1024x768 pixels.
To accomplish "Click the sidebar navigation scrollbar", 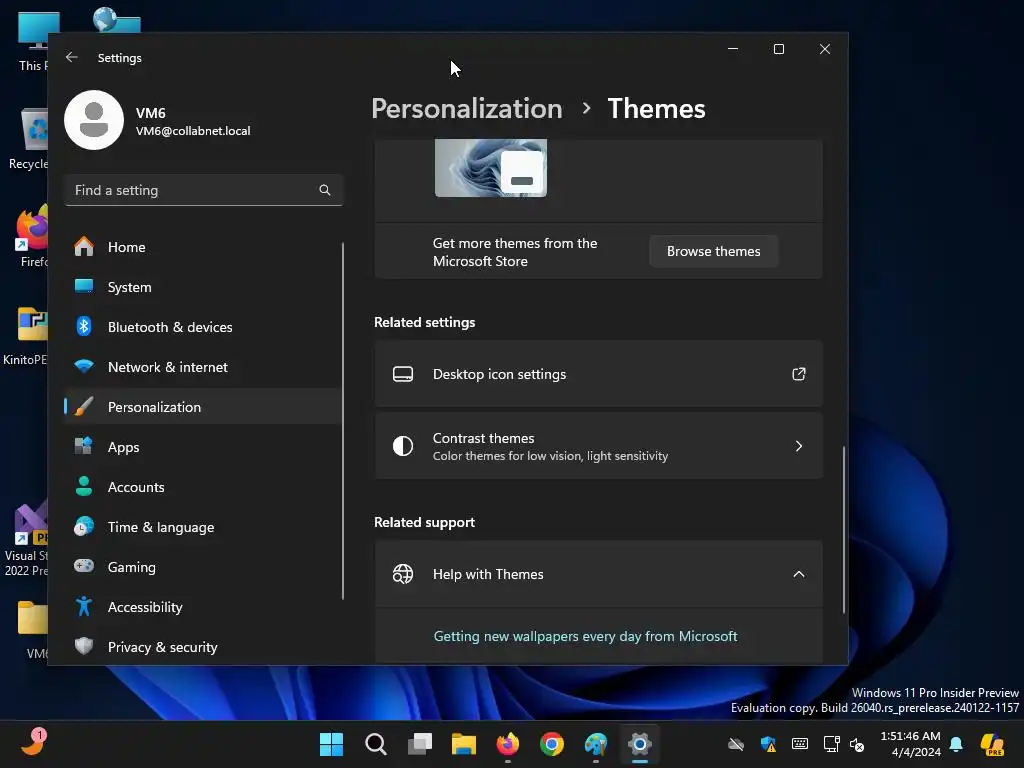I will pos(343,421).
